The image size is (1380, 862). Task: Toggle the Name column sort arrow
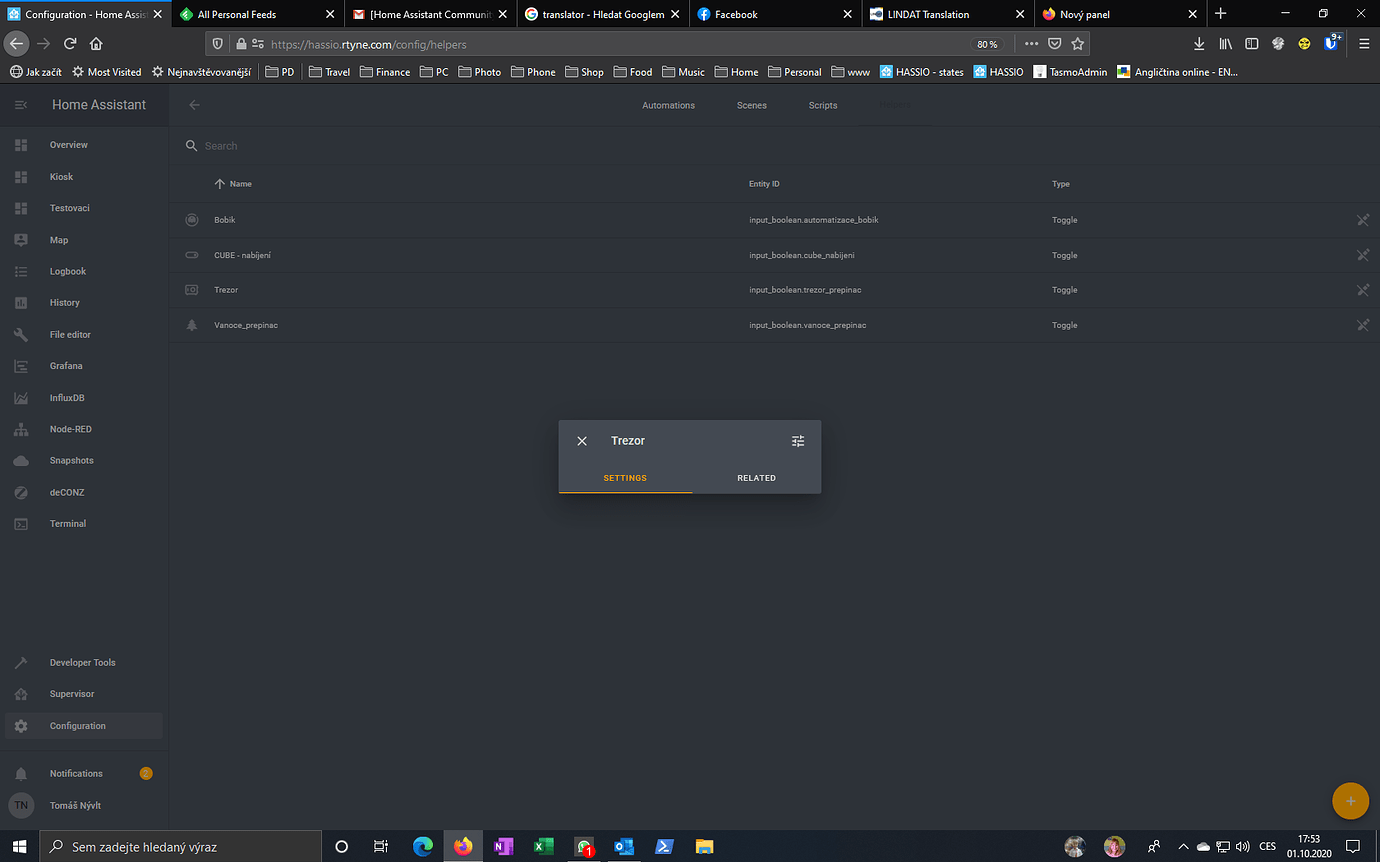pyautogui.click(x=220, y=183)
